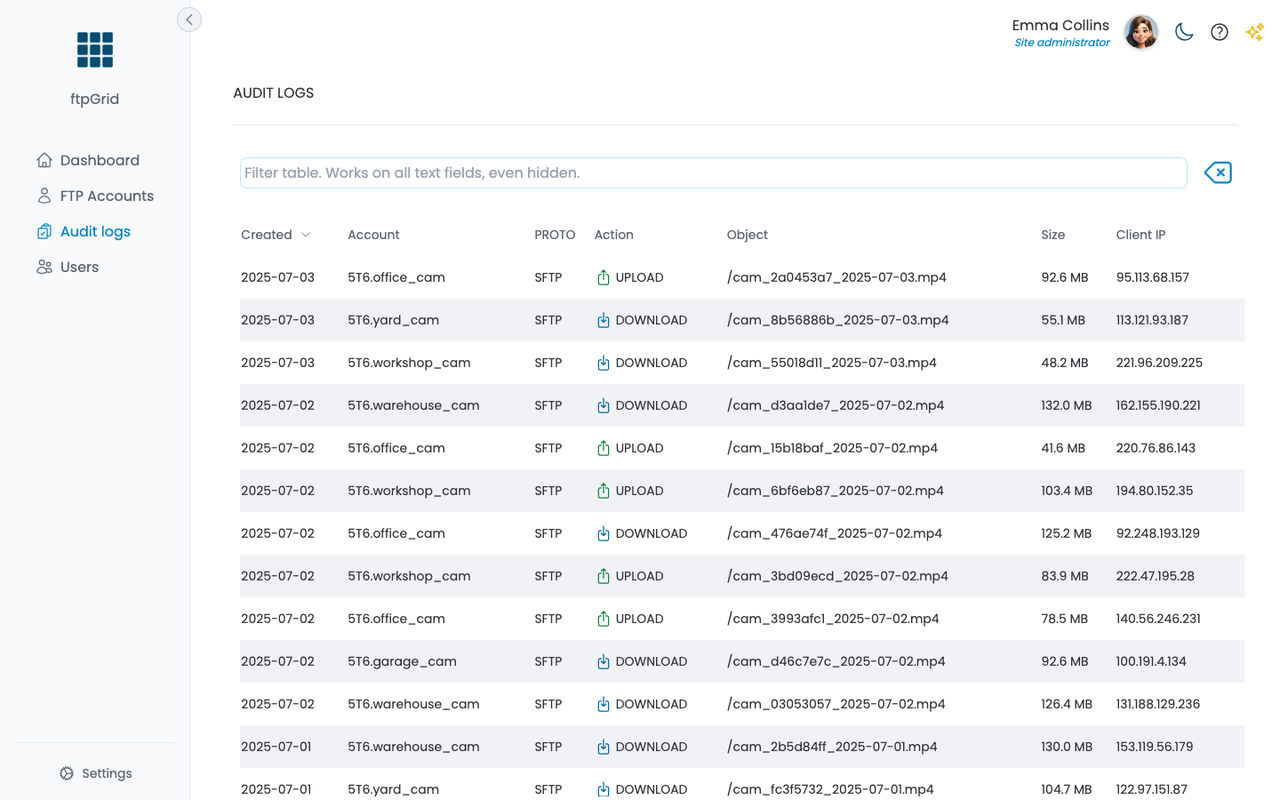Viewport: 1280px width, 800px height.
Task: Click upload icon for cam_3bd09ecd row
Action: tap(603, 576)
